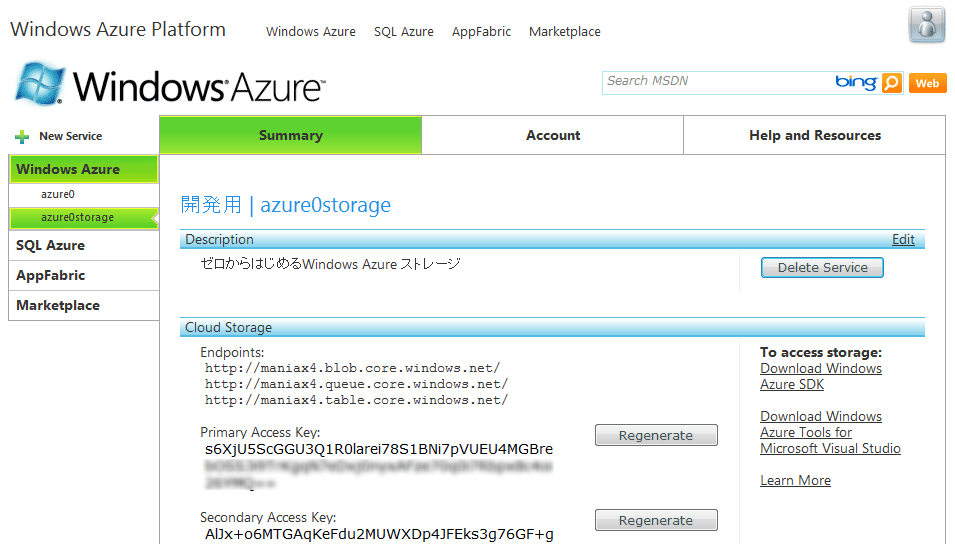955x544 pixels.
Task: Switch to the Summary tab
Action: pyautogui.click(x=291, y=135)
